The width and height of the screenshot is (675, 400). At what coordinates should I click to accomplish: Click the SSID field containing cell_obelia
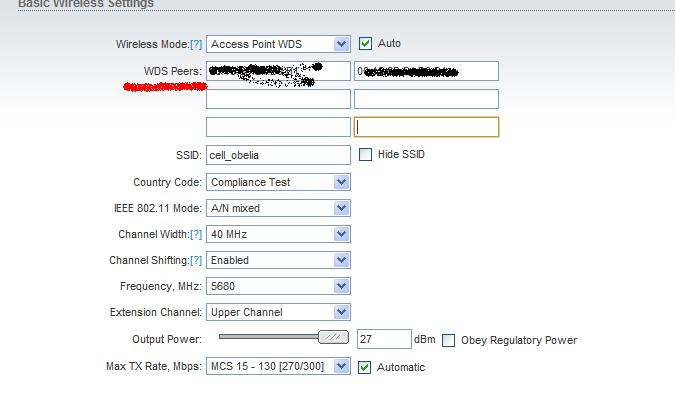tap(278, 155)
